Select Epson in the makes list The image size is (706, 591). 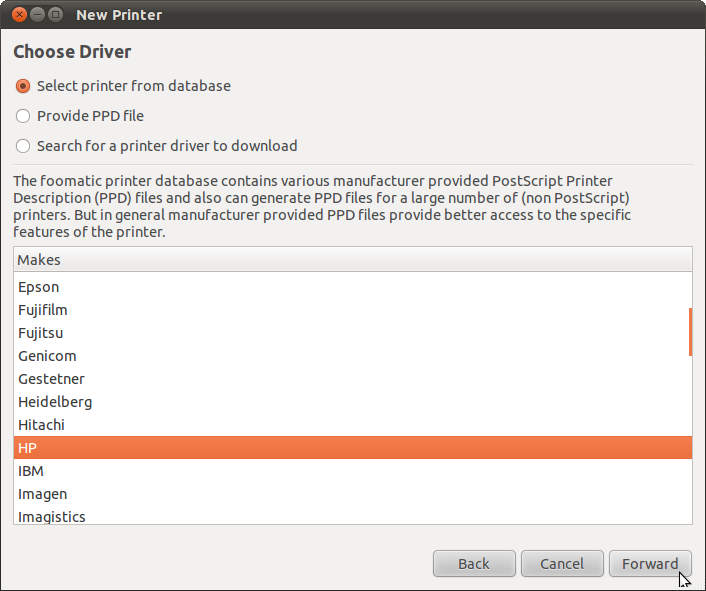pos(353,287)
